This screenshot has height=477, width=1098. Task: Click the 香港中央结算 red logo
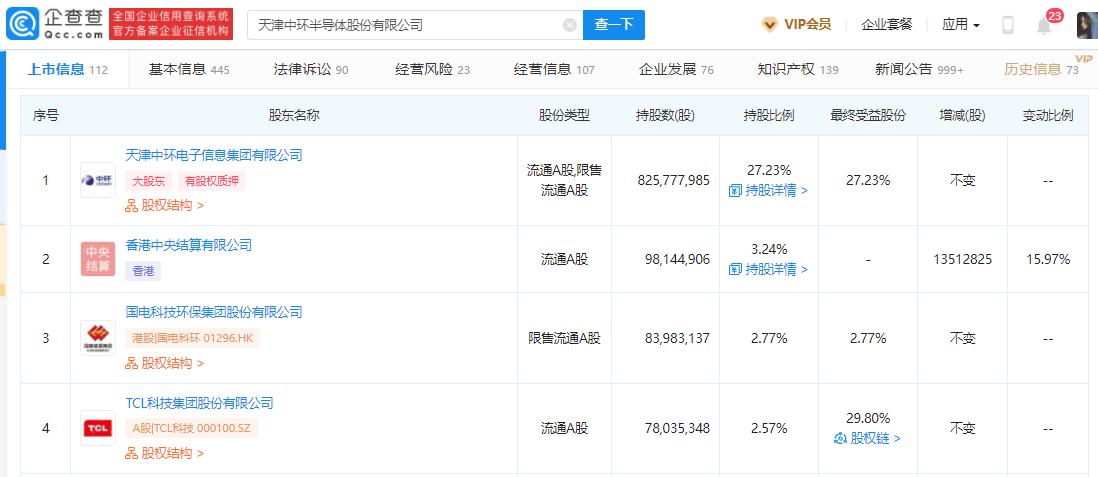coord(98,259)
